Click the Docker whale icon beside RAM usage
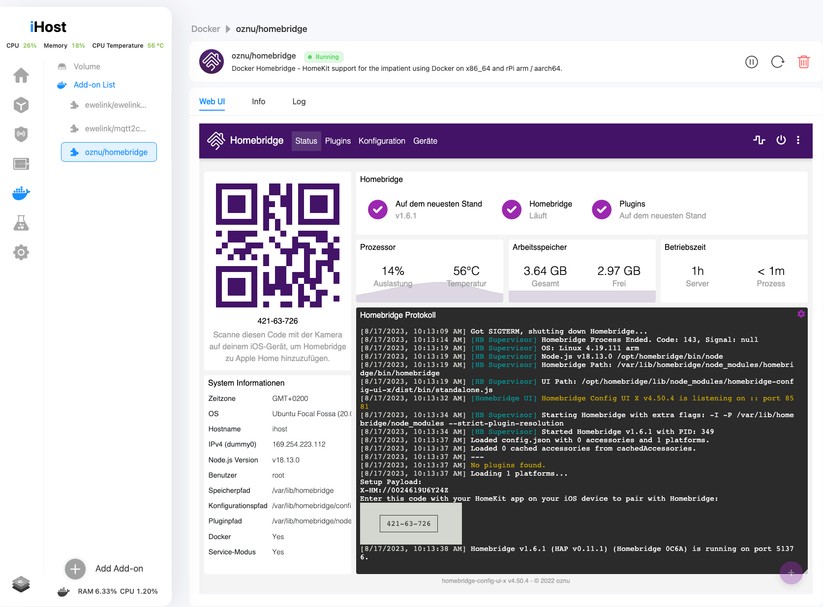Image resolution: width=823 pixels, height=607 pixels. point(63,592)
